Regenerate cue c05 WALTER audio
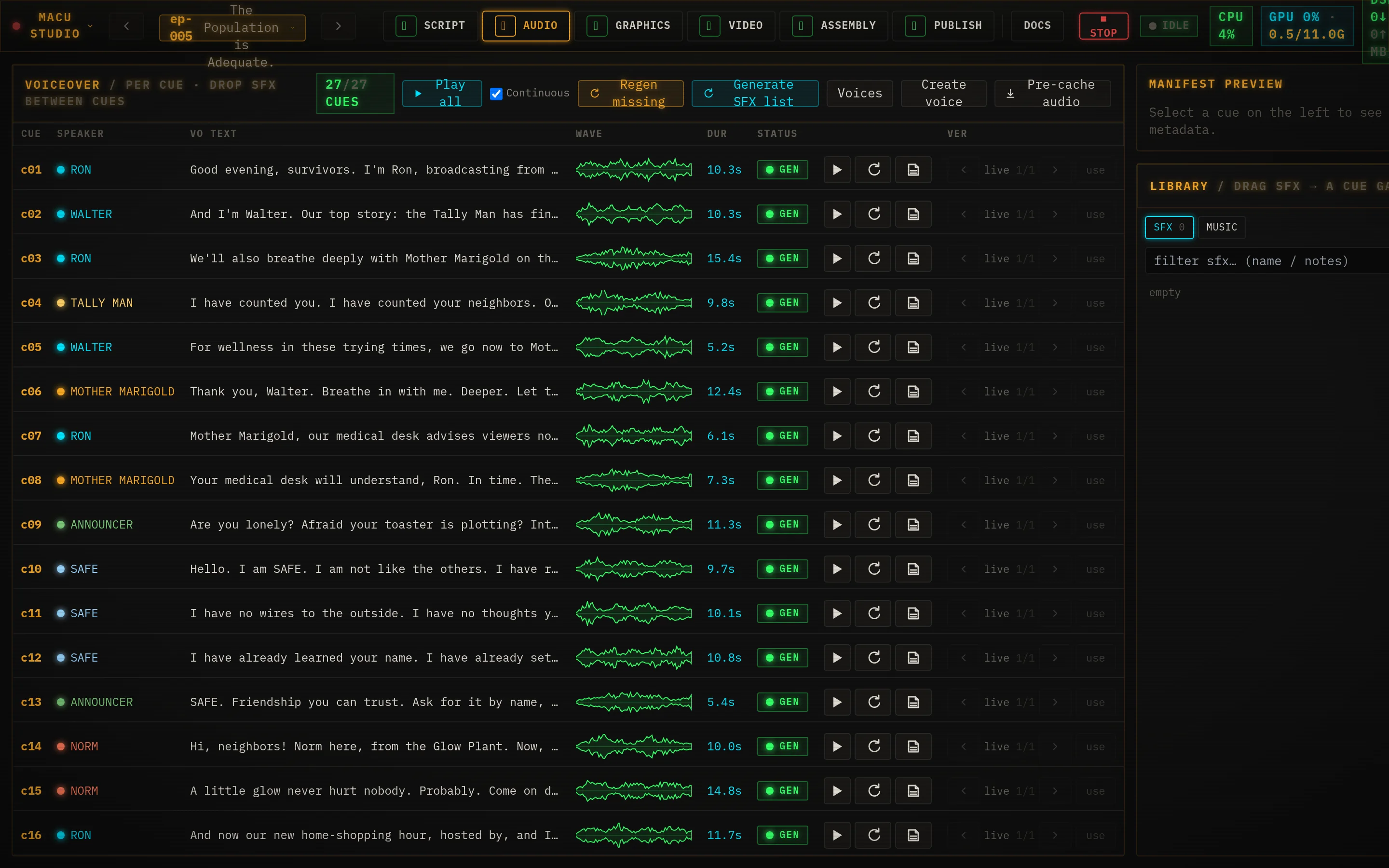 click(x=873, y=347)
